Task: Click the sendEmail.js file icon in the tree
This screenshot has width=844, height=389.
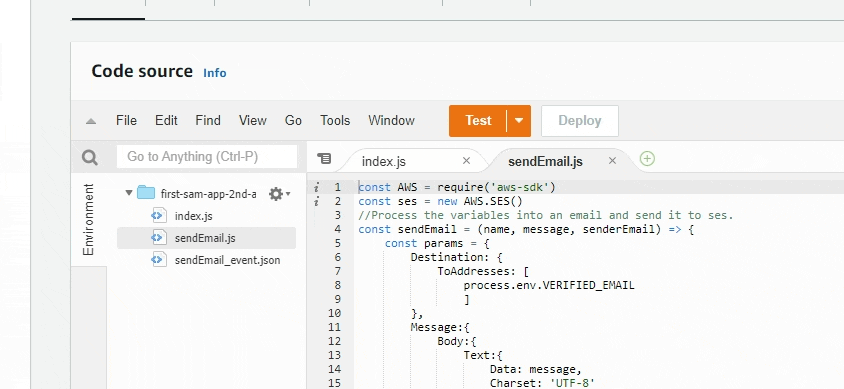Action: [x=158, y=238]
